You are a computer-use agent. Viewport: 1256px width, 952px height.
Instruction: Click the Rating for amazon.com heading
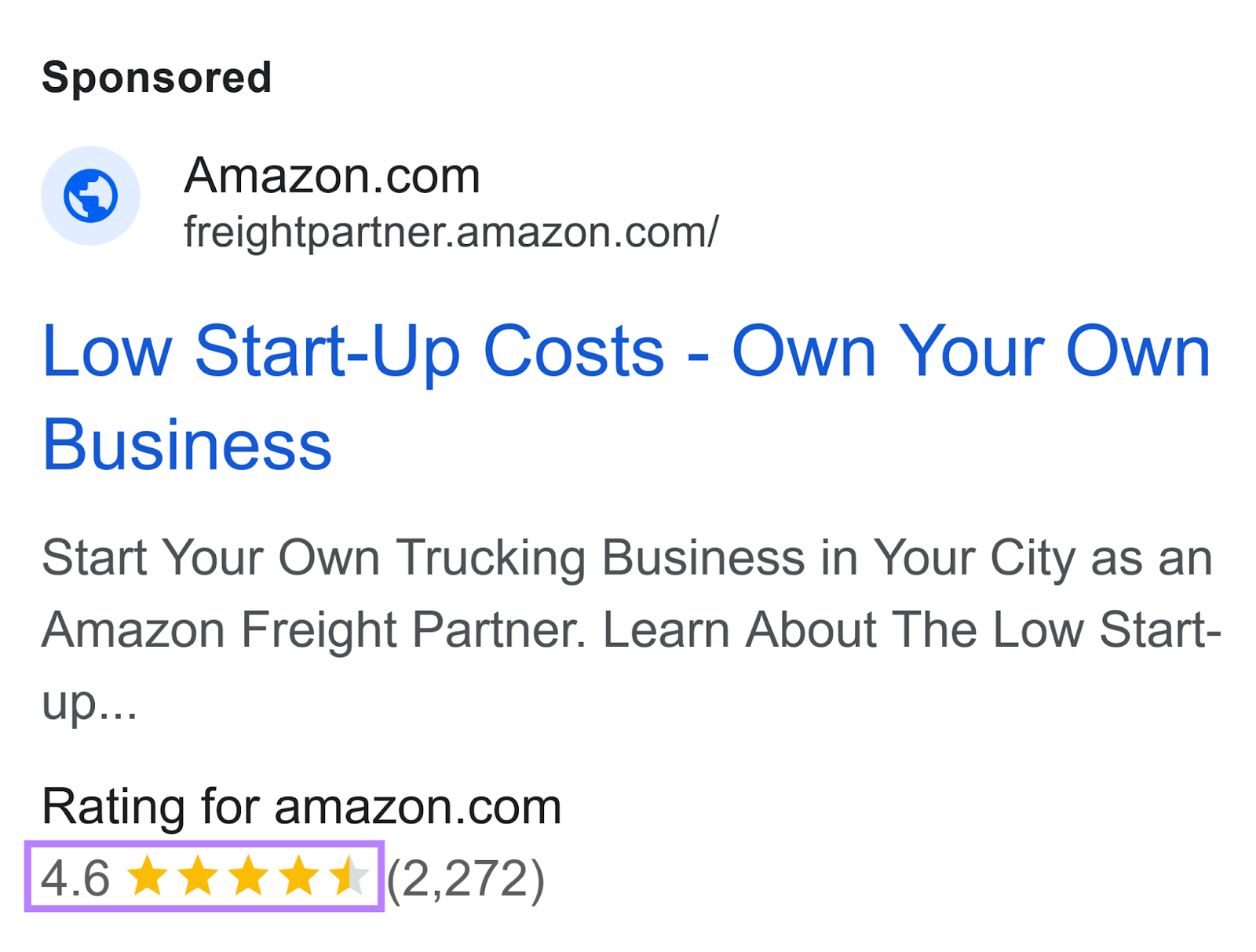[302, 804]
